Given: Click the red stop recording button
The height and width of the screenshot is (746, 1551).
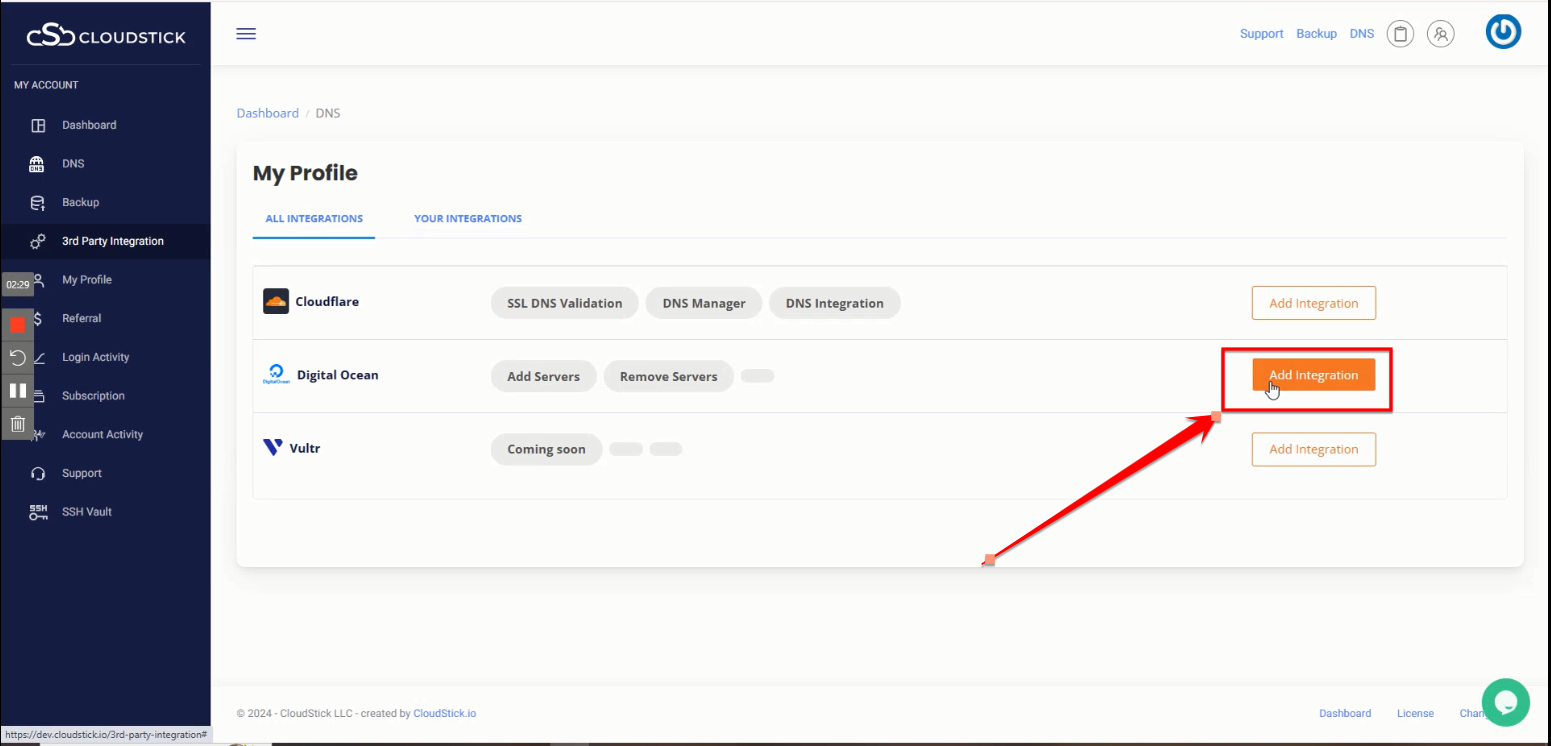Looking at the screenshot, I should tap(17, 325).
